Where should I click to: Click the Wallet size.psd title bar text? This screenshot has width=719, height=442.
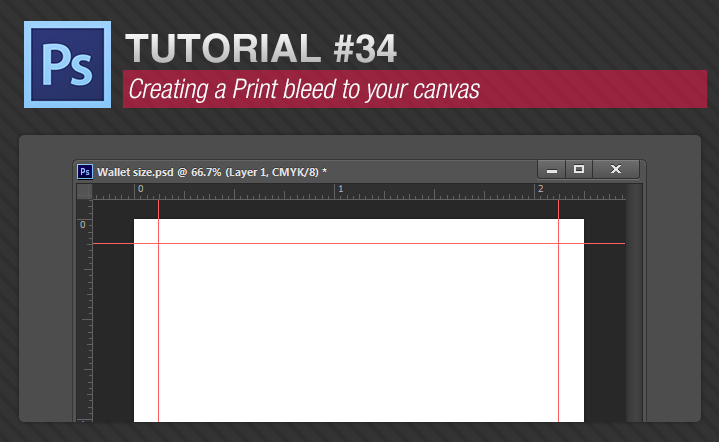click(212, 171)
